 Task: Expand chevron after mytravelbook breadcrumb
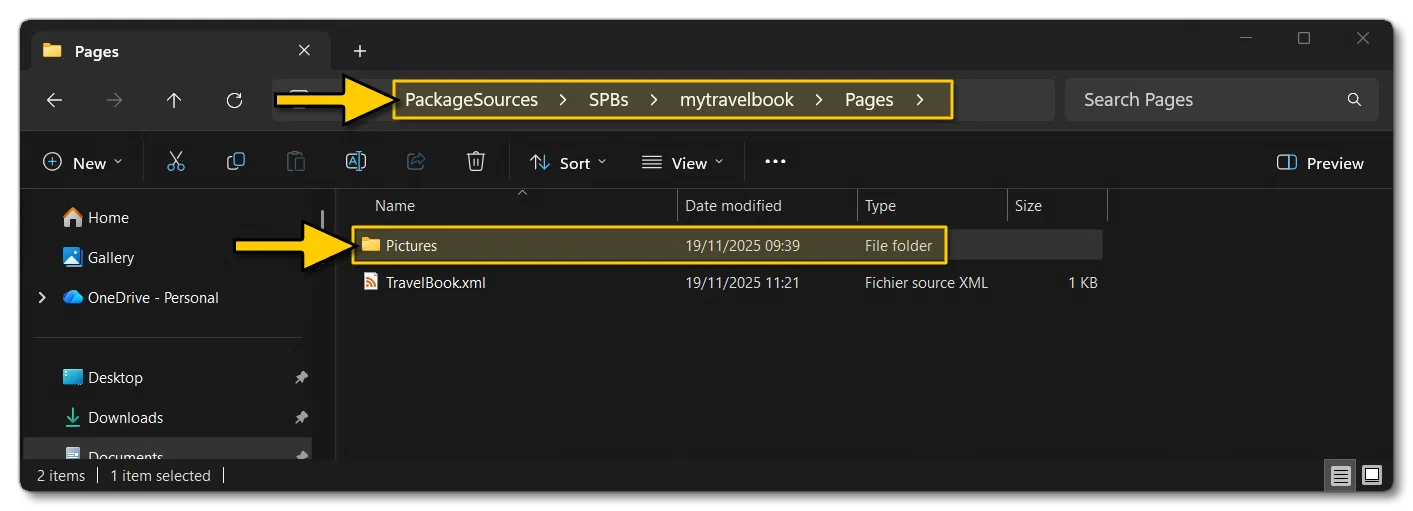tap(819, 100)
